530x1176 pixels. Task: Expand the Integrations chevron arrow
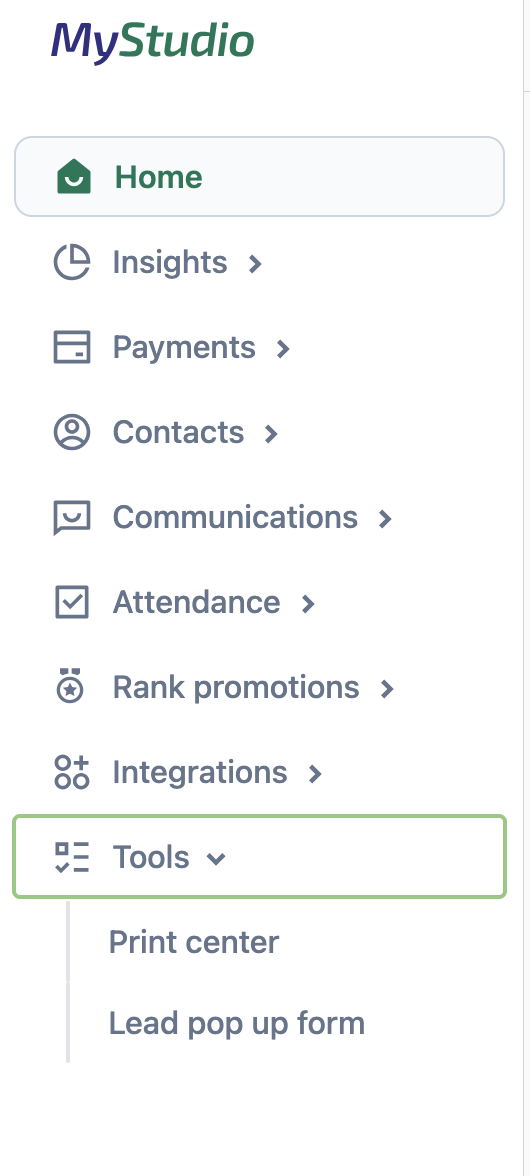tap(315, 773)
